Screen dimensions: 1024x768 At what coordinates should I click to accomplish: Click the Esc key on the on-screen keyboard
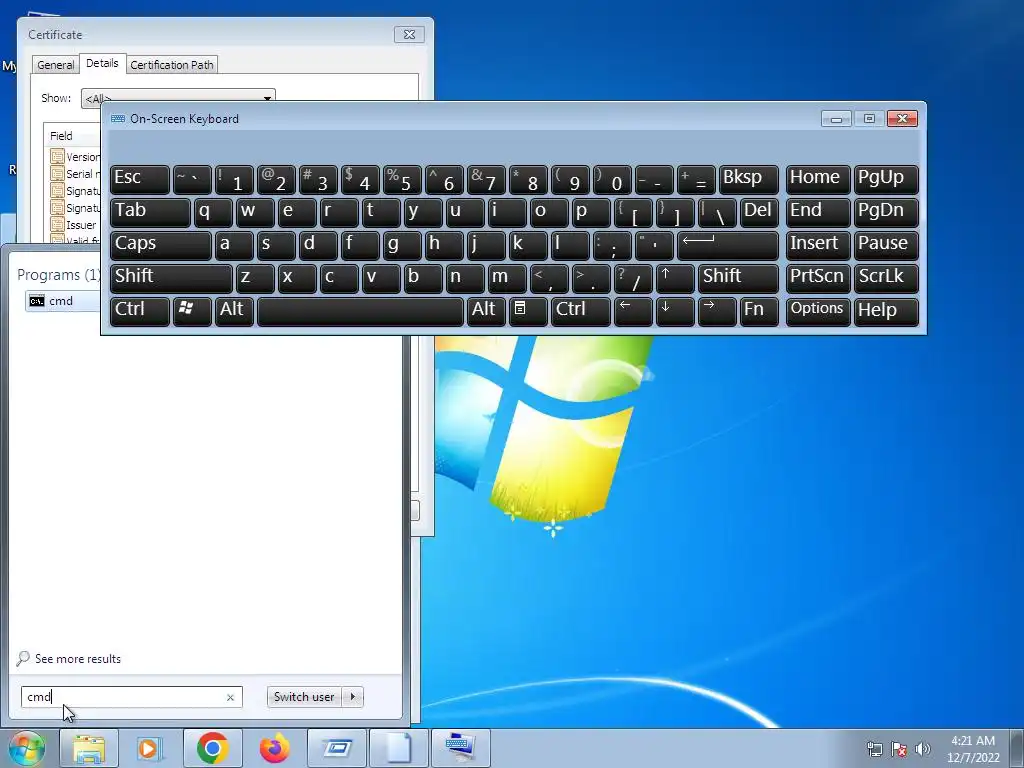click(140, 180)
